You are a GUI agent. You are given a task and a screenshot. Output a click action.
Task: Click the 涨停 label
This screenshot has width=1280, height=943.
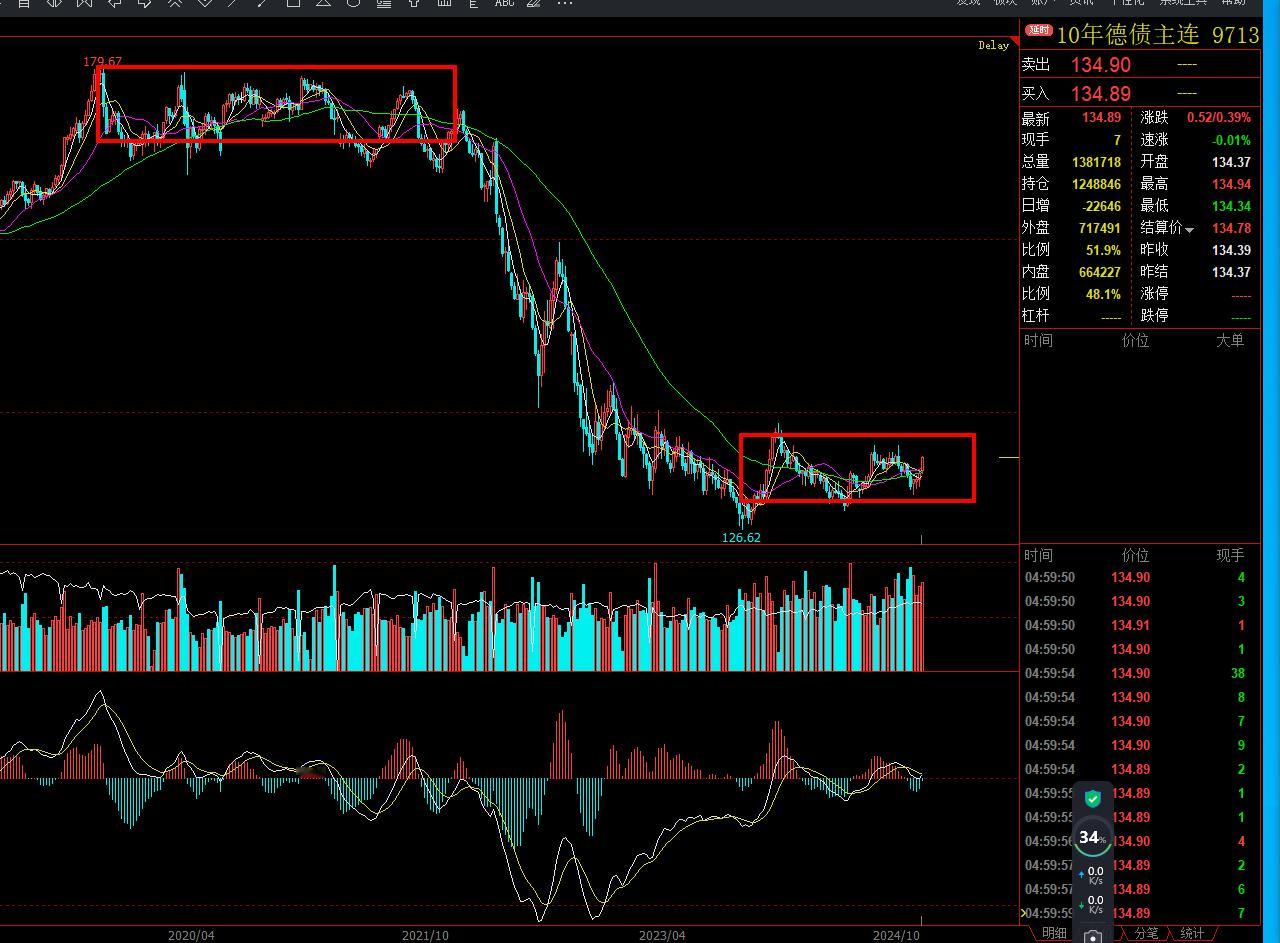point(1154,294)
